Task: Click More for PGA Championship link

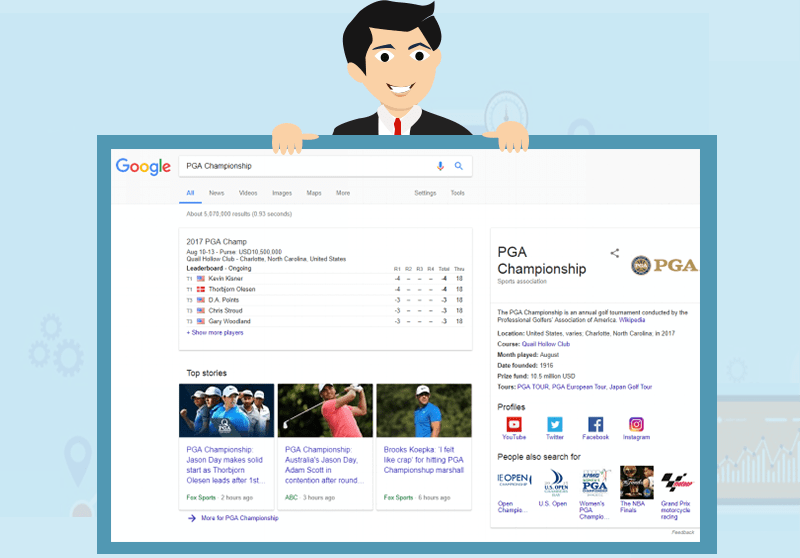Action: 240,518
